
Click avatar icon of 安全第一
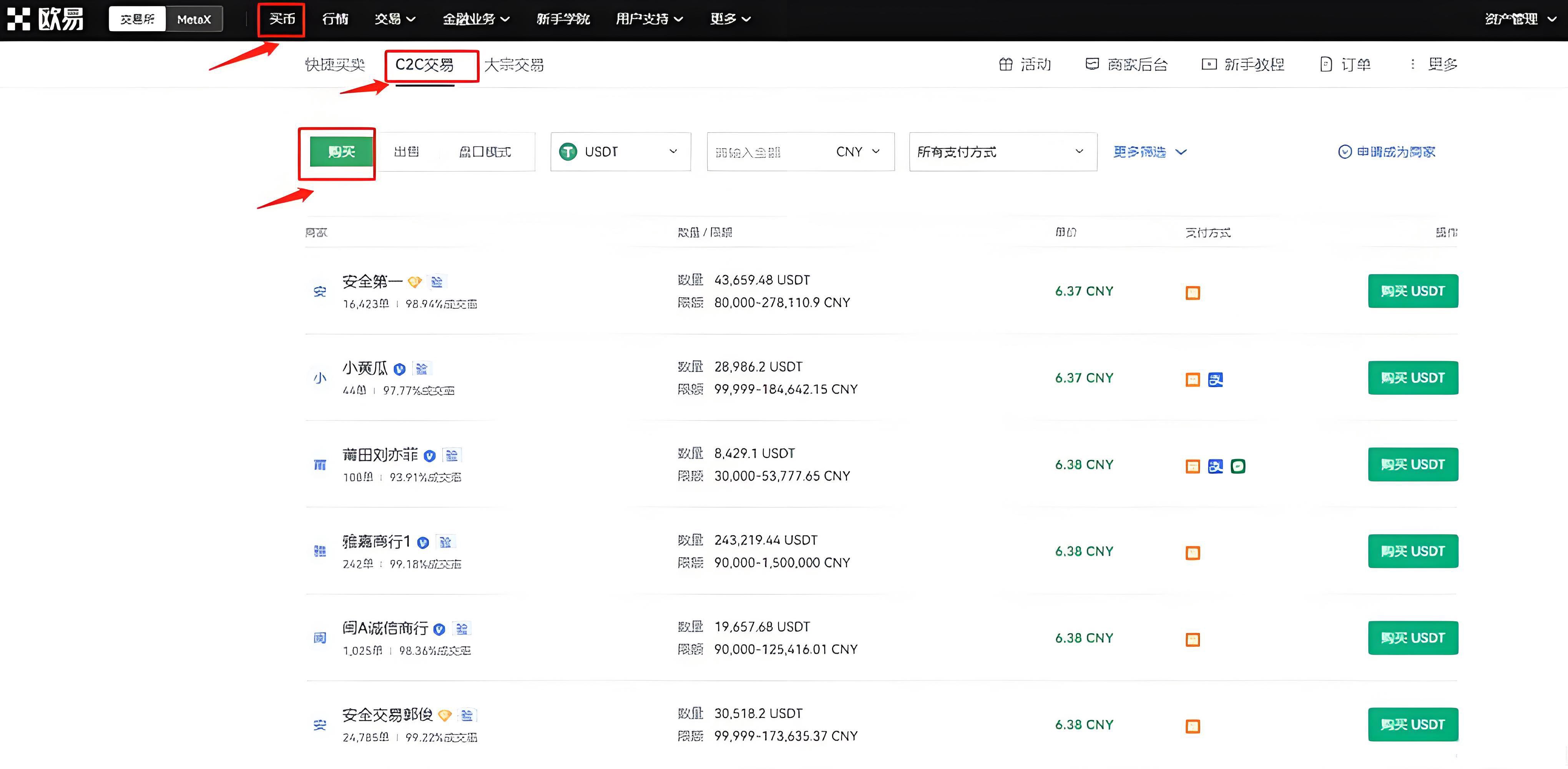(x=320, y=292)
